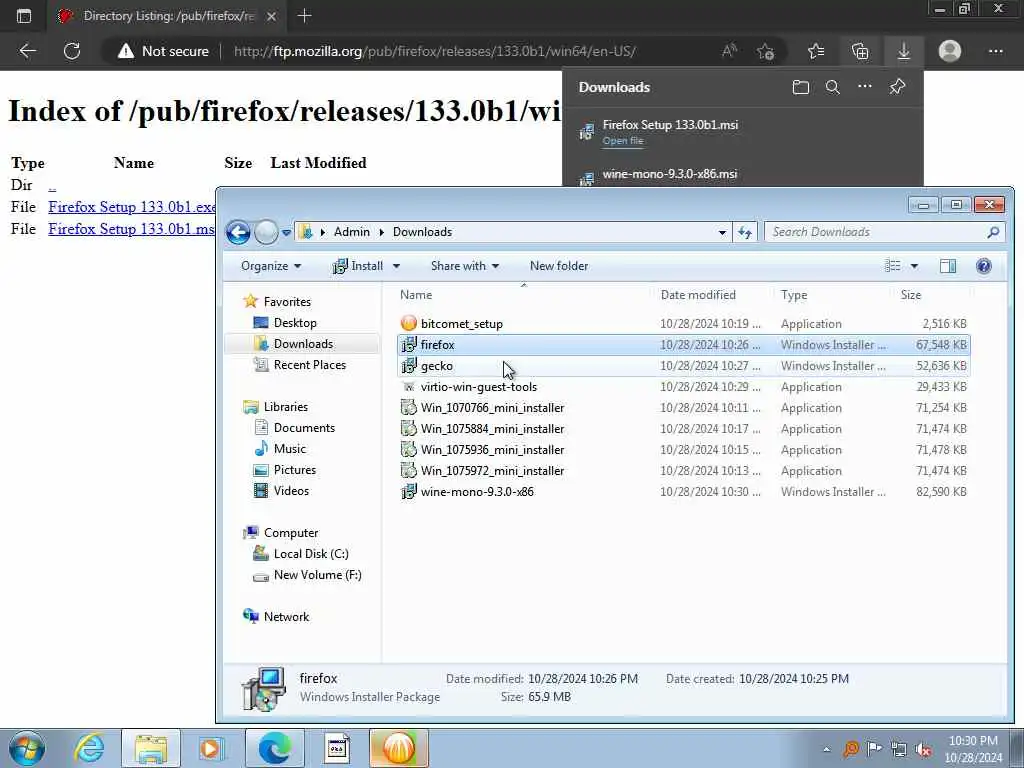Image resolution: width=1024 pixels, height=768 pixels.
Task: Open the Edge profile avatar
Action: coord(950,51)
